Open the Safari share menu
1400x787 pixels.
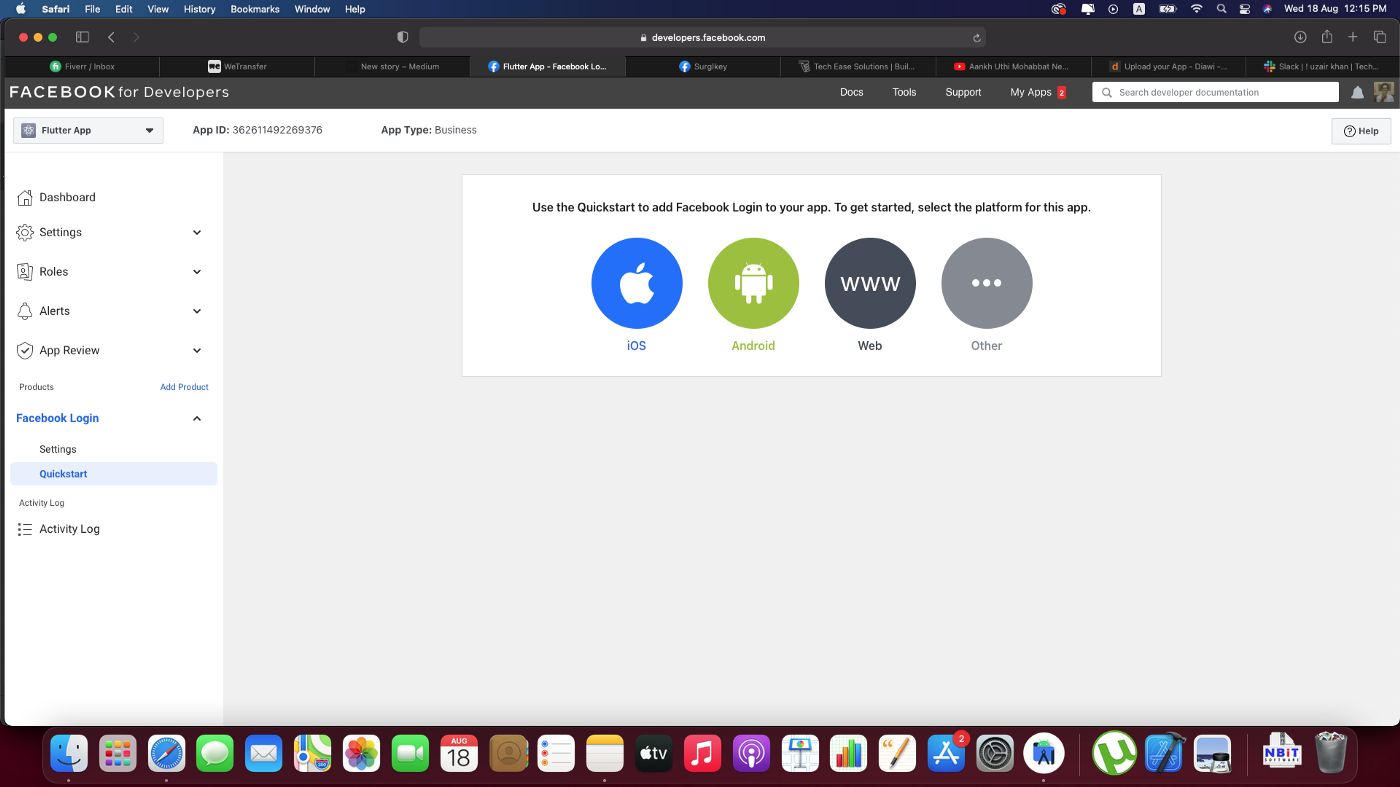point(1327,37)
